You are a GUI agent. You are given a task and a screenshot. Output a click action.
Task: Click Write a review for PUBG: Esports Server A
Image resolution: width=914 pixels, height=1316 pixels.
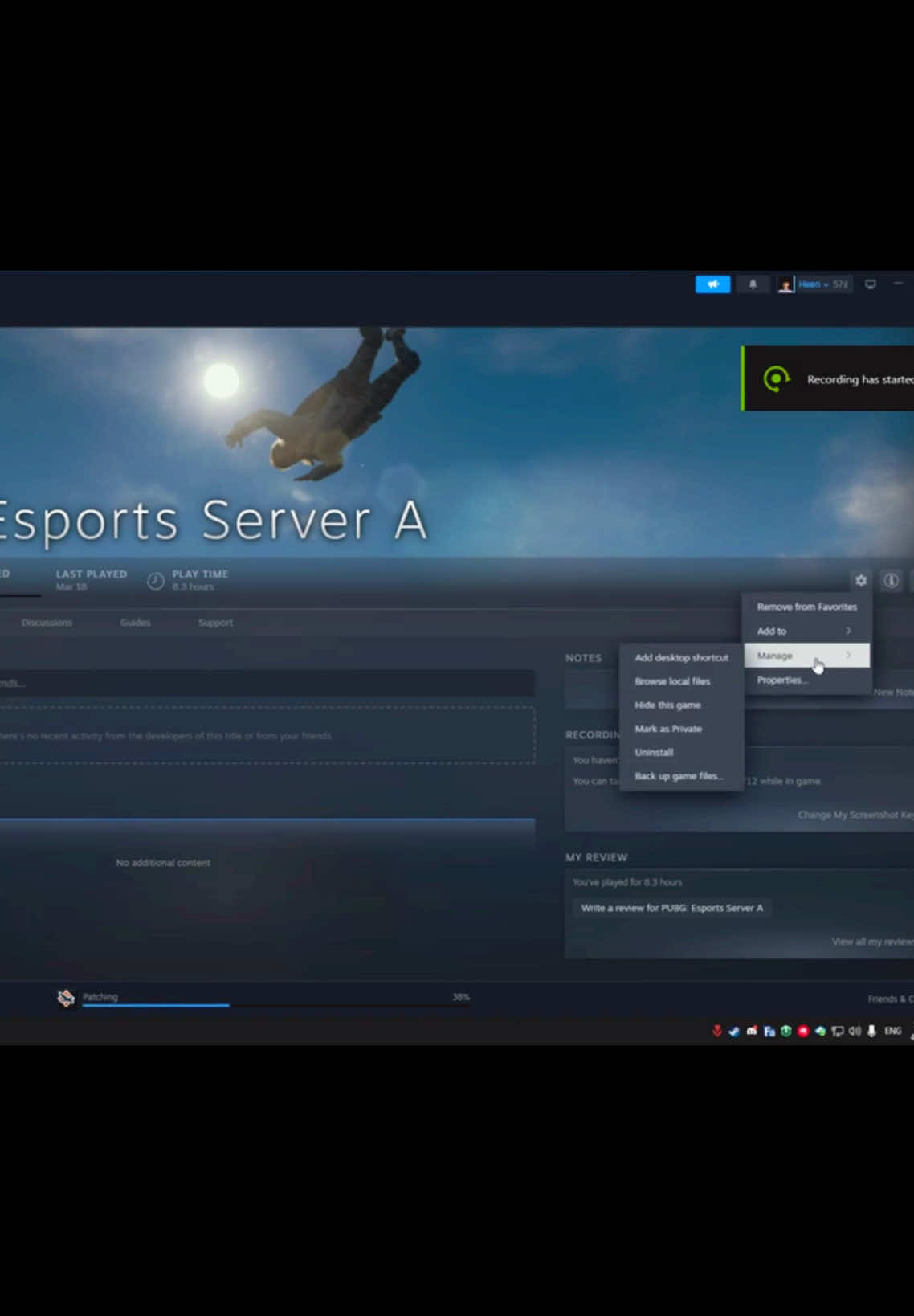click(x=671, y=908)
